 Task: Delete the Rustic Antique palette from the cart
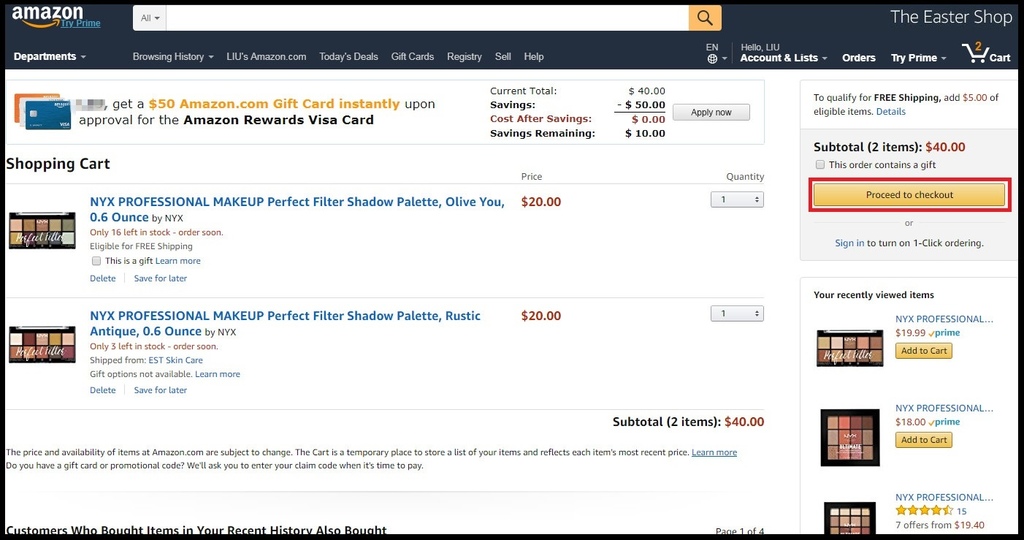pyautogui.click(x=103, y=390)
